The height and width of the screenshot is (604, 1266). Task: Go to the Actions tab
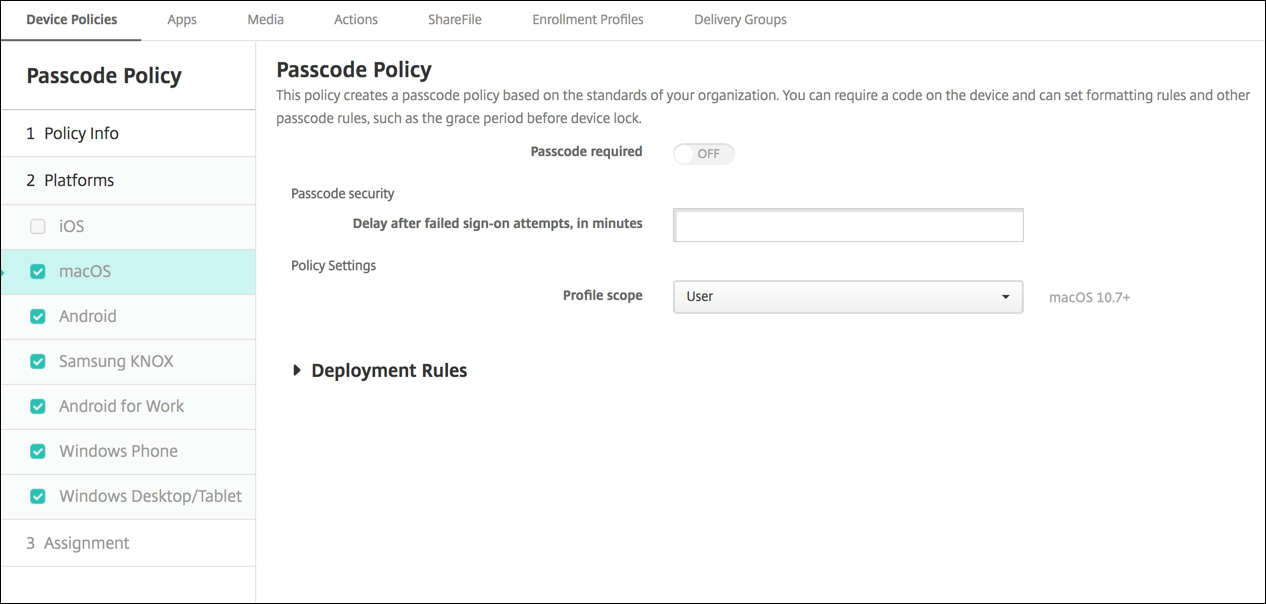click(356, 20)
